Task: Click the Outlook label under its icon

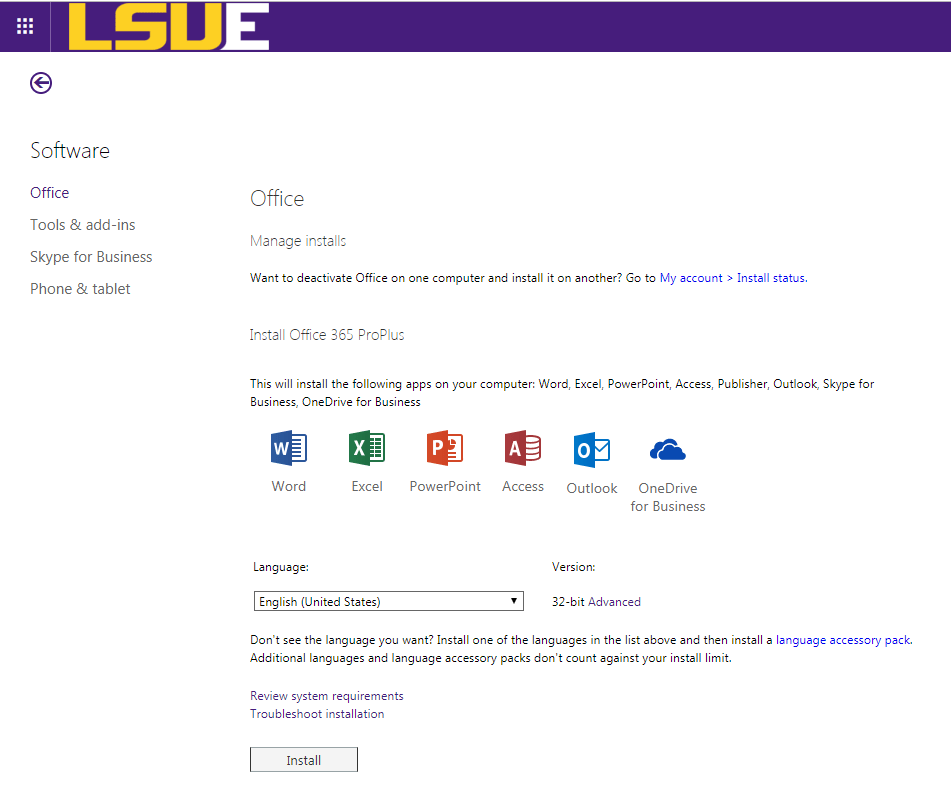Action: tap(592, 489)
